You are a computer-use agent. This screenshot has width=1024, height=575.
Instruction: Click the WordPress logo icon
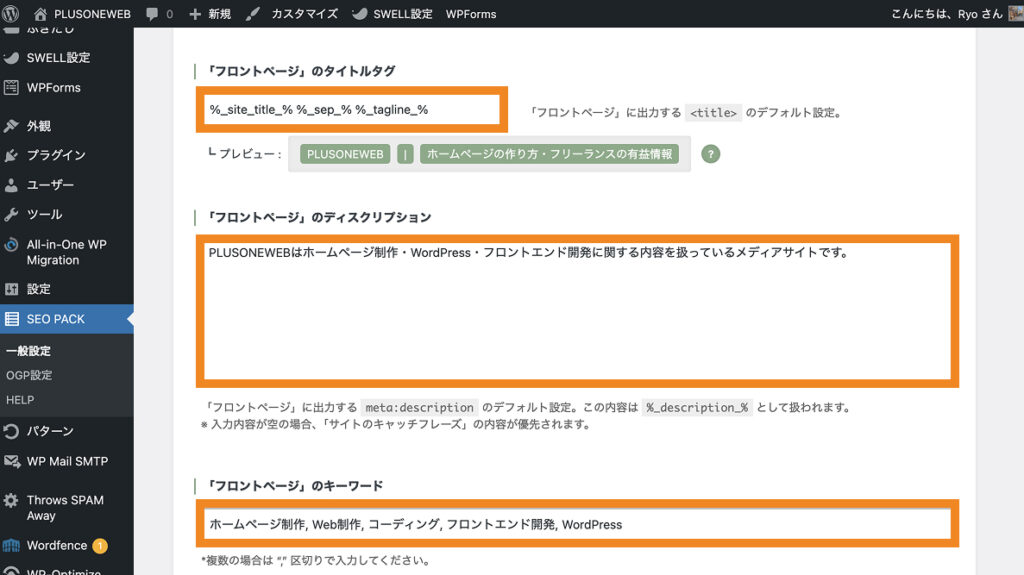click(12, 14)
